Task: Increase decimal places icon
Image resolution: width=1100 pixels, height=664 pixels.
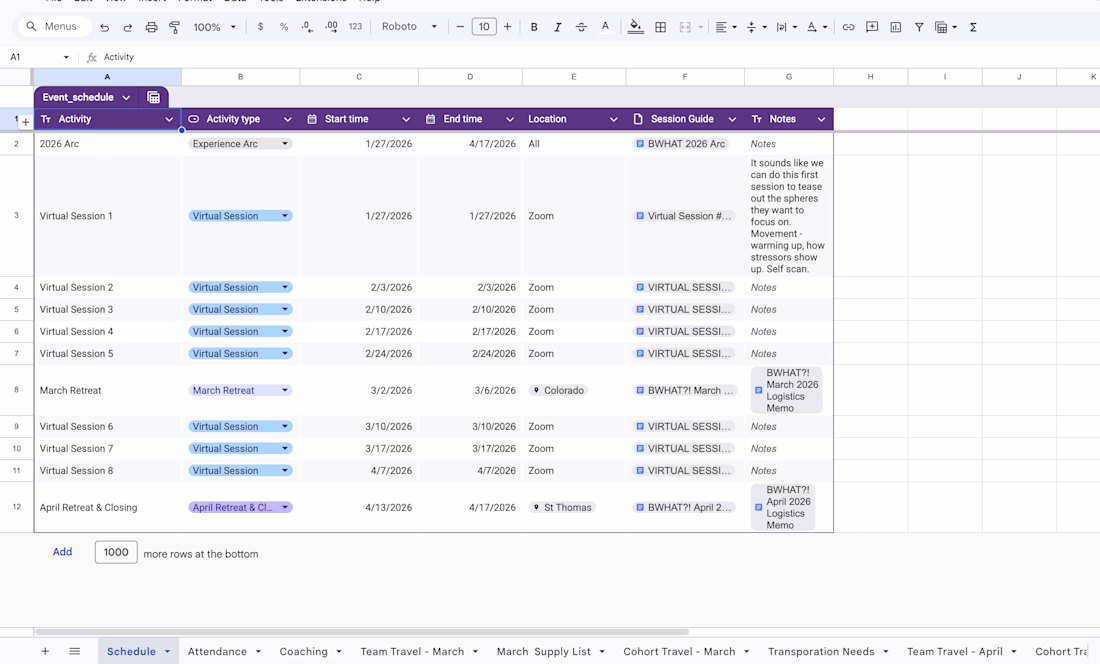Action: pyautogui.click(x=331, y=27)
